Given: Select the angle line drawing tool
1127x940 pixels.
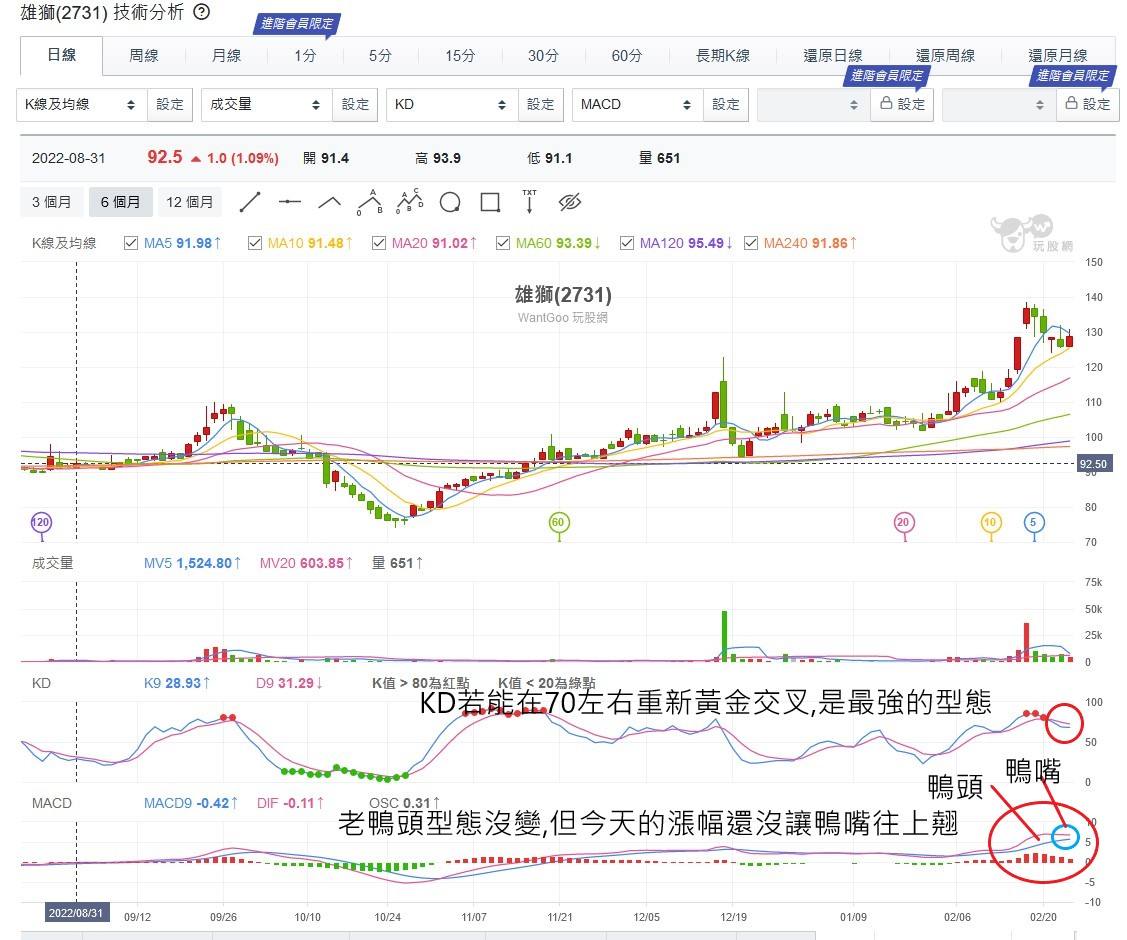Looking at the screenshot, I should [x=330, y=203].
